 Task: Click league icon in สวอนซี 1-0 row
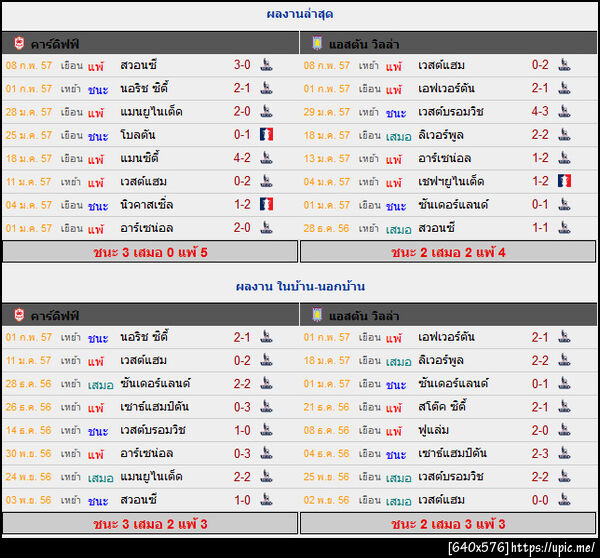coord(266,499)
